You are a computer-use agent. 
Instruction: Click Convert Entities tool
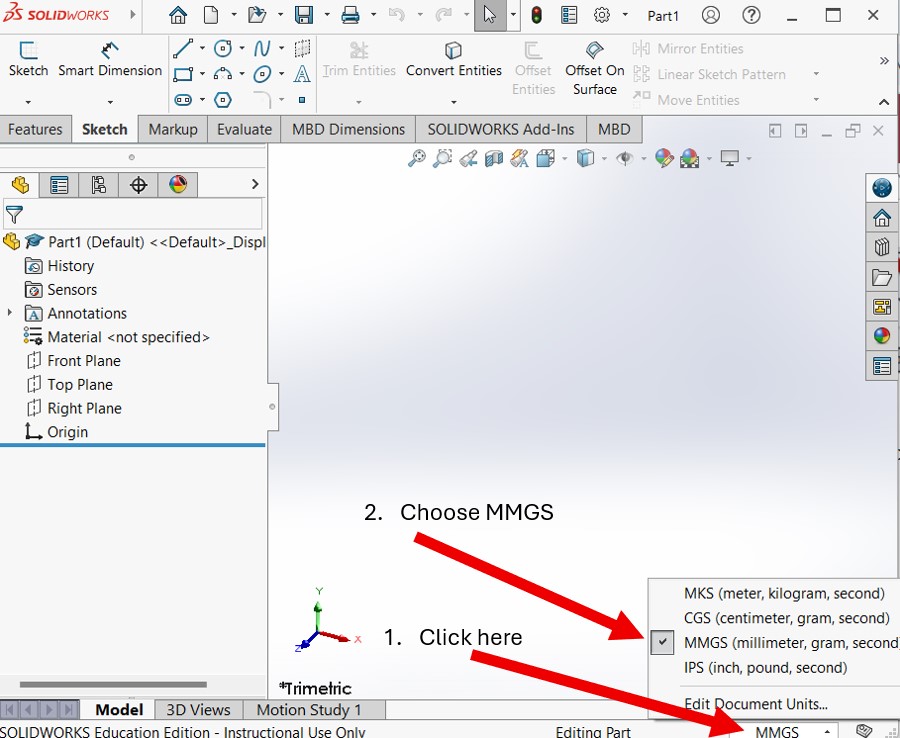[453, 60]
